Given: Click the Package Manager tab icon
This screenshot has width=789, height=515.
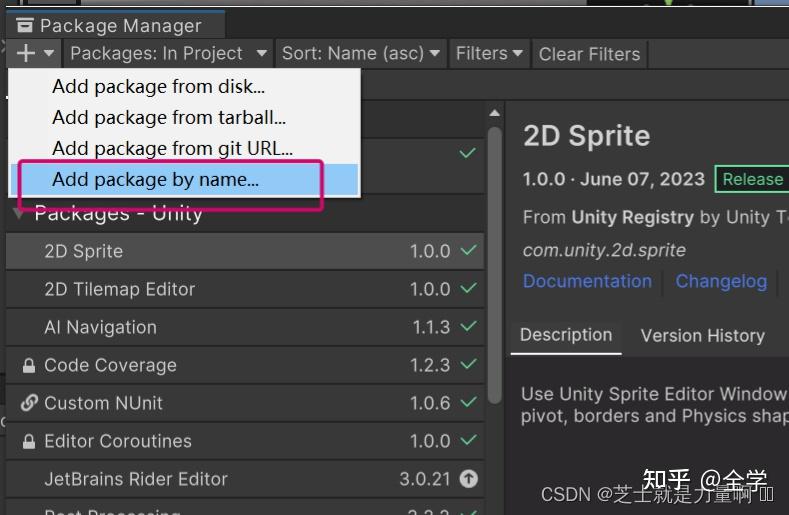Looking at the screenshot, I should 25,25.
